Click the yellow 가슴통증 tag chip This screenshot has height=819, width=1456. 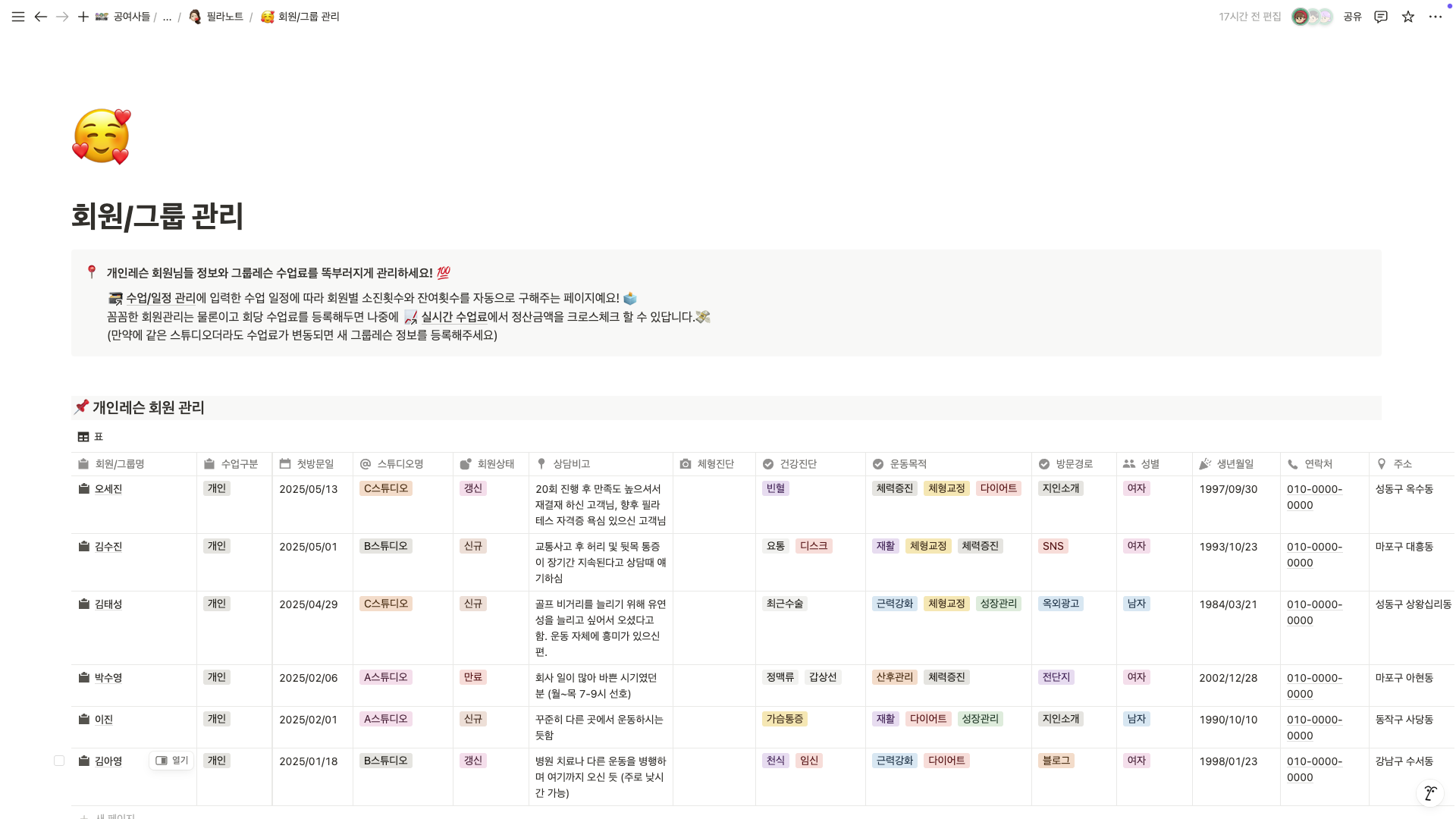tap(785, 719)
